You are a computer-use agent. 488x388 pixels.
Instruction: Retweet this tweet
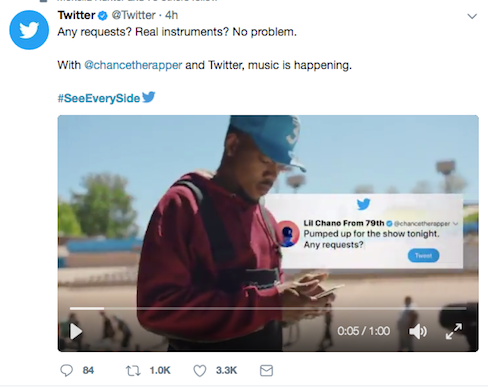click(x=133, y=371)
